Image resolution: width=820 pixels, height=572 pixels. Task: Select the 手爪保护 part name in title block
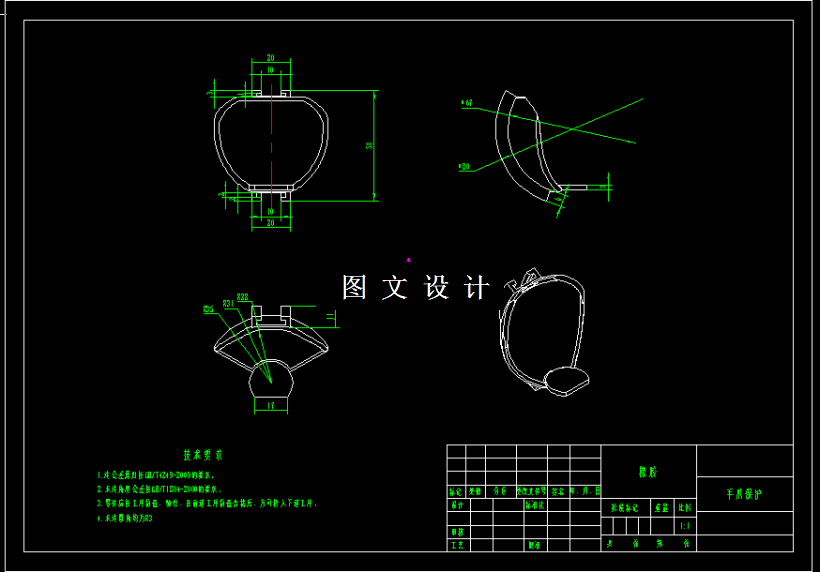pyautogui.click(x=744, y=494)
